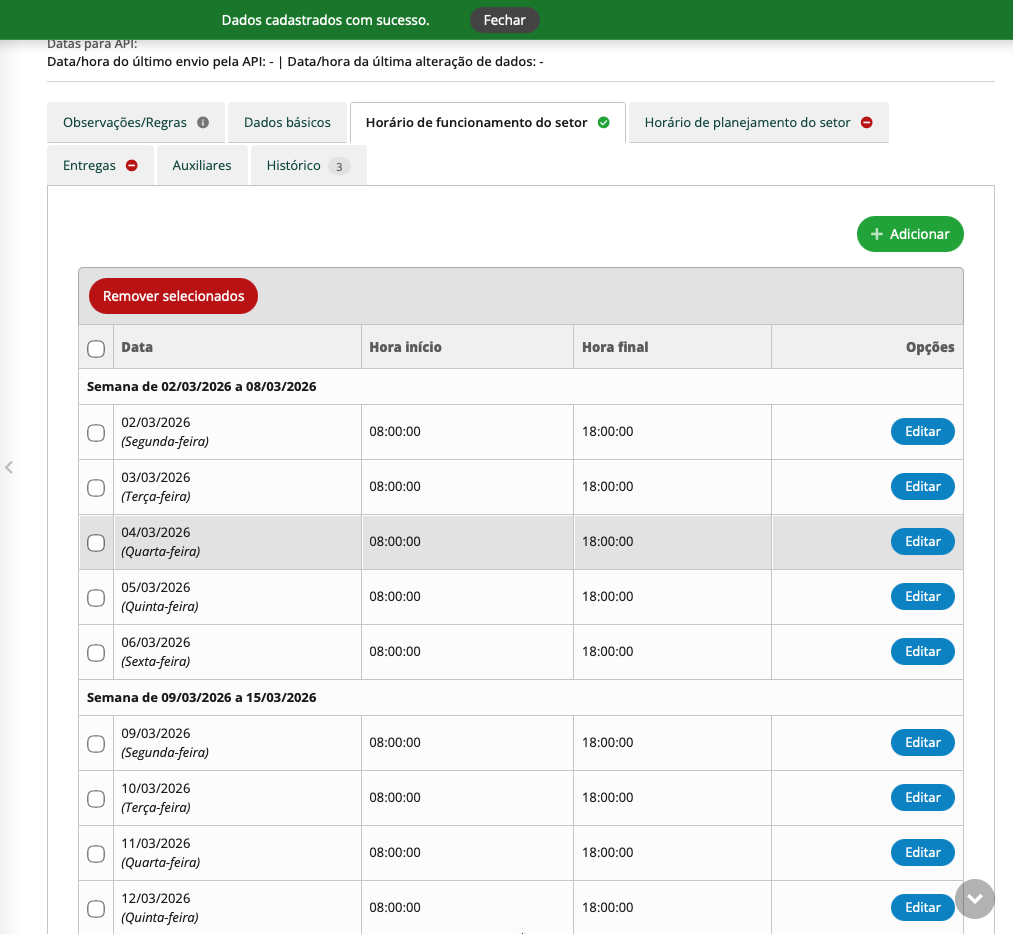1013x934 pixels.
Task: Edit the 03/03/2026 Terça-feira schedule
Action: coord(922,487)
